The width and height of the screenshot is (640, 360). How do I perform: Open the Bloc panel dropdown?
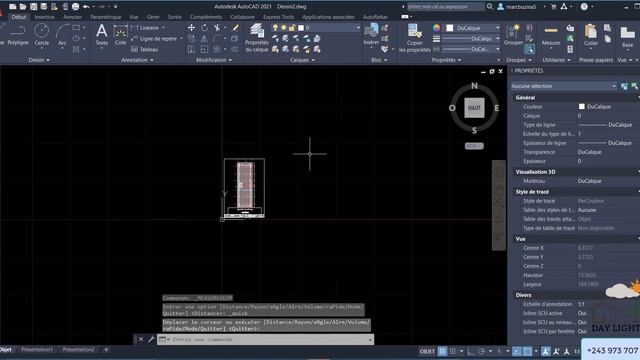click(379, 60)
